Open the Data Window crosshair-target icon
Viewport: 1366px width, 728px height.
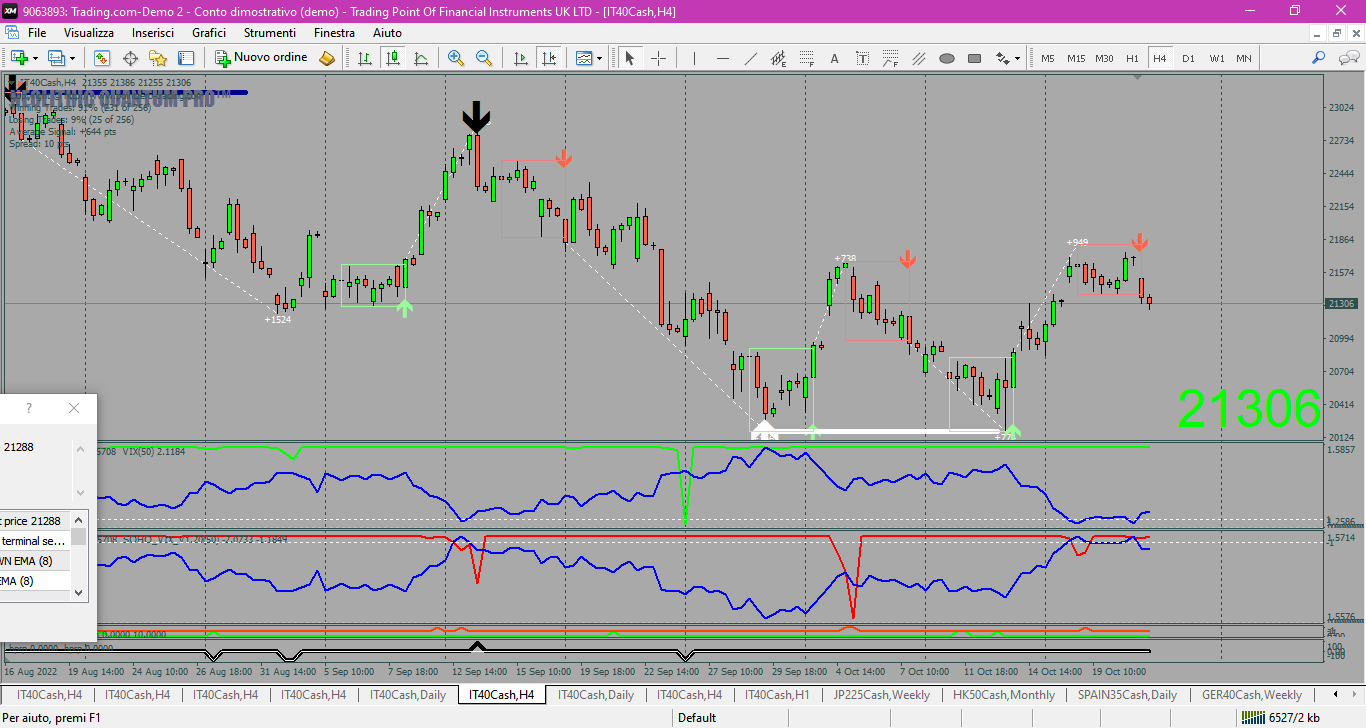(130, 58)
